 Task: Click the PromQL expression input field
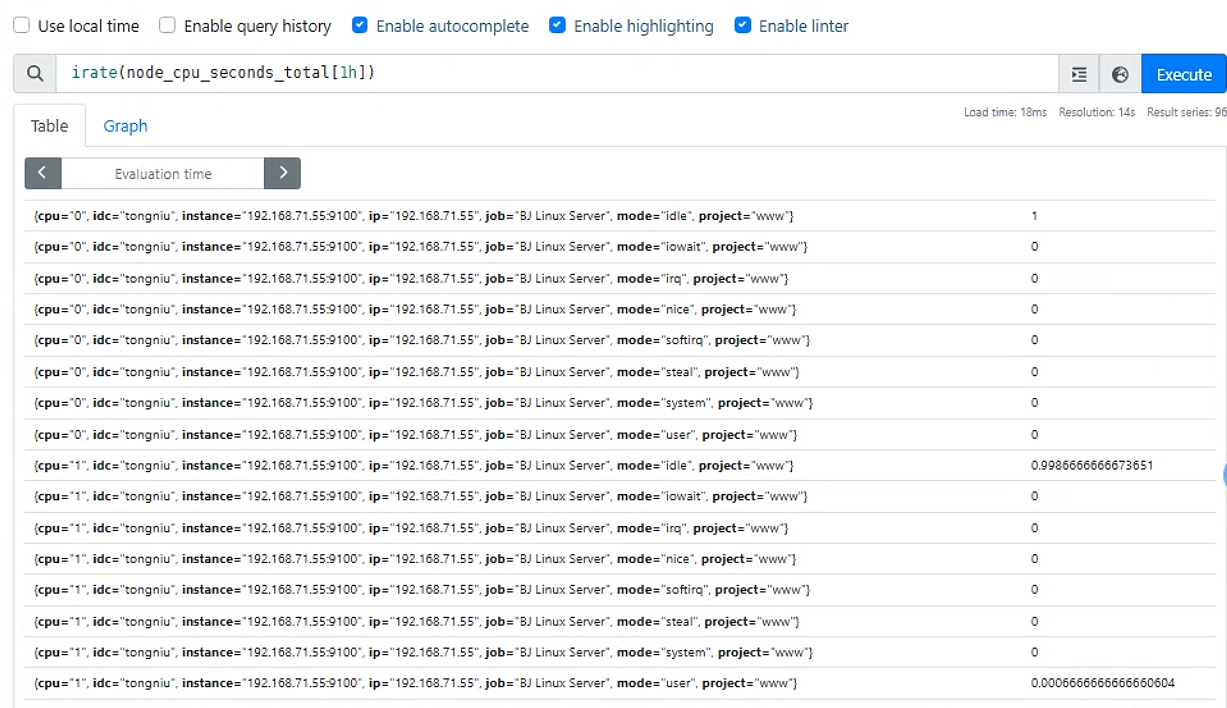coord(557,74)
